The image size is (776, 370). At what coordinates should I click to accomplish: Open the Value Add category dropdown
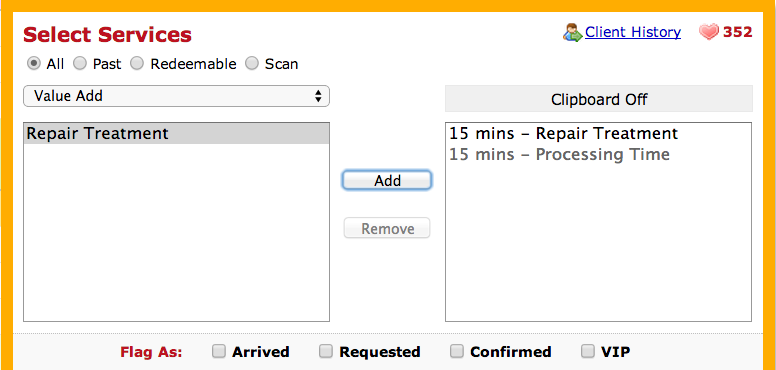[x=176, y=96]
